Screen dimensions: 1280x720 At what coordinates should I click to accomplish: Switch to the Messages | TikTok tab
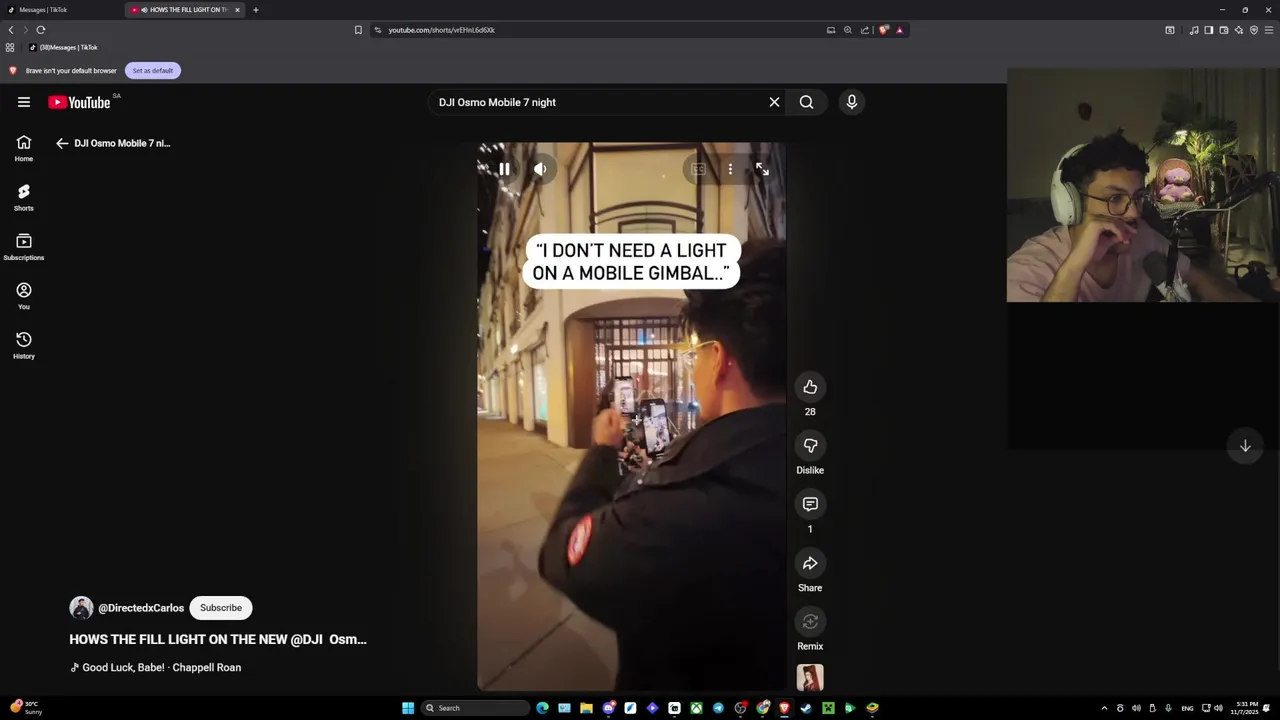click(x=60, y=10)
